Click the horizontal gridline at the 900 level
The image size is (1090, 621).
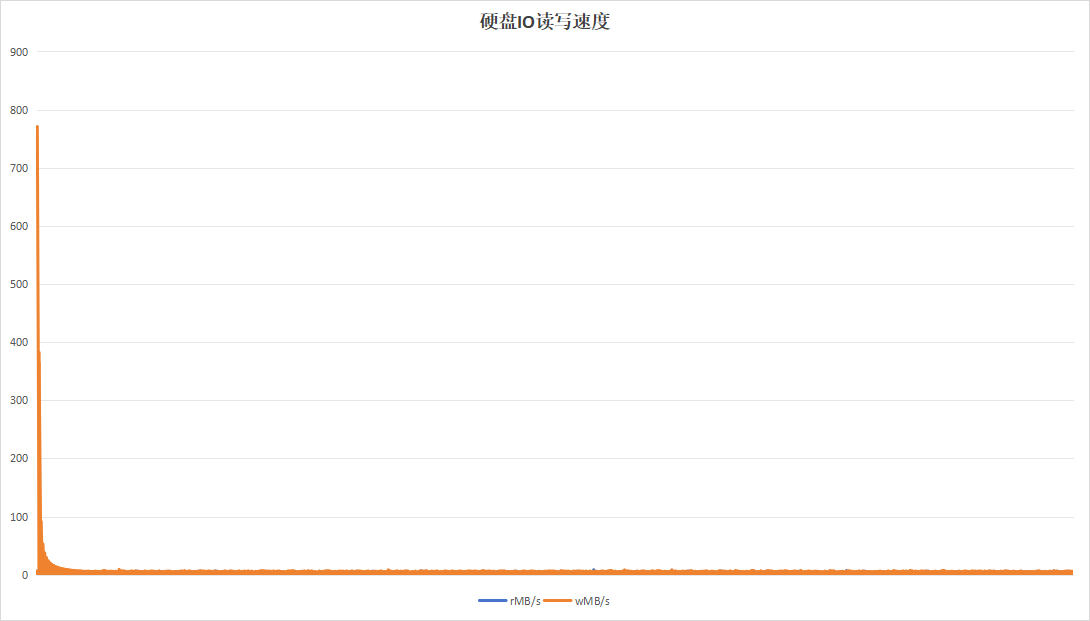click(555, 51)
